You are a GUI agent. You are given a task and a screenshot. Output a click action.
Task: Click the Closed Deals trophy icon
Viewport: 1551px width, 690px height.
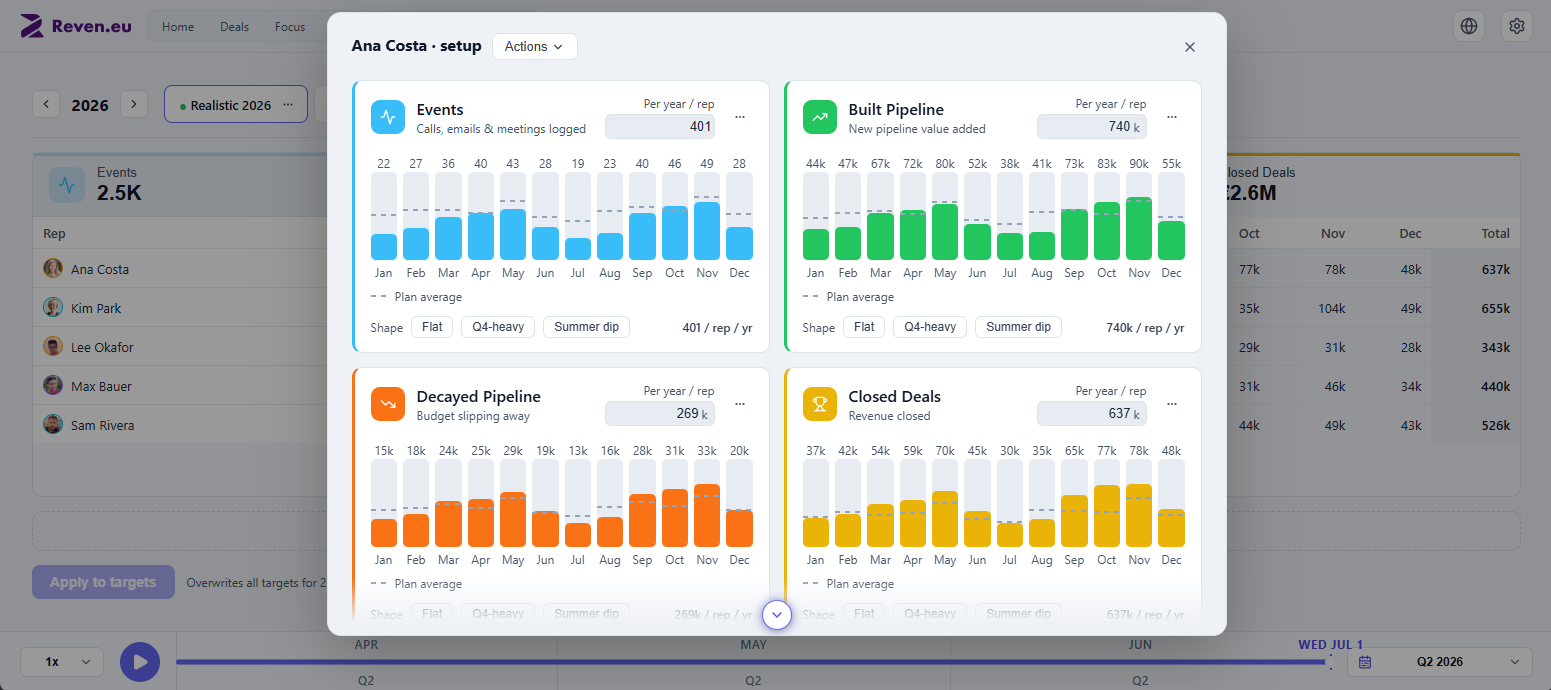click(x=820, y=404)
